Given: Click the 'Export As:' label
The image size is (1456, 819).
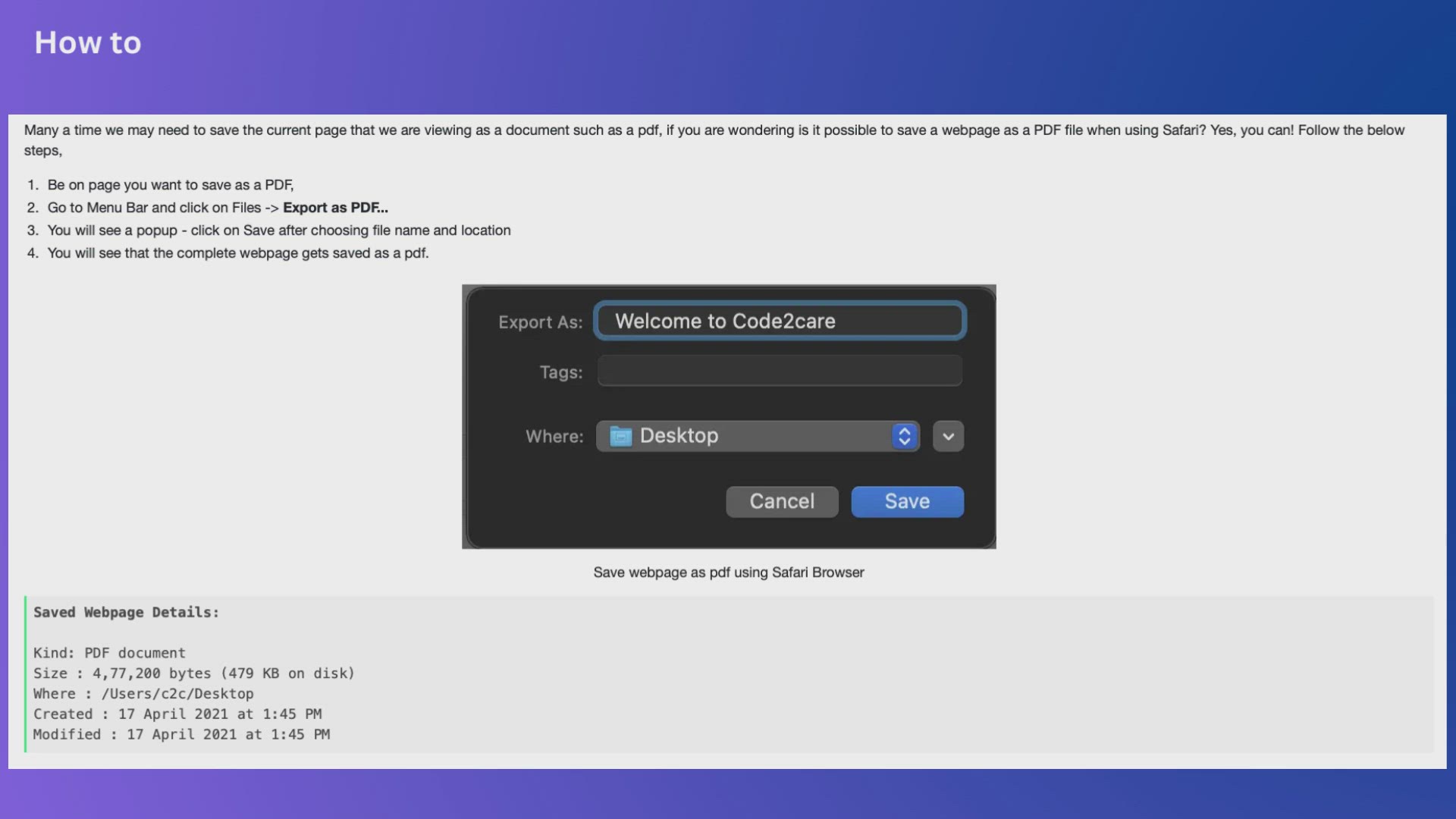Looking at the screenshot, I should (x=540, y=322).
